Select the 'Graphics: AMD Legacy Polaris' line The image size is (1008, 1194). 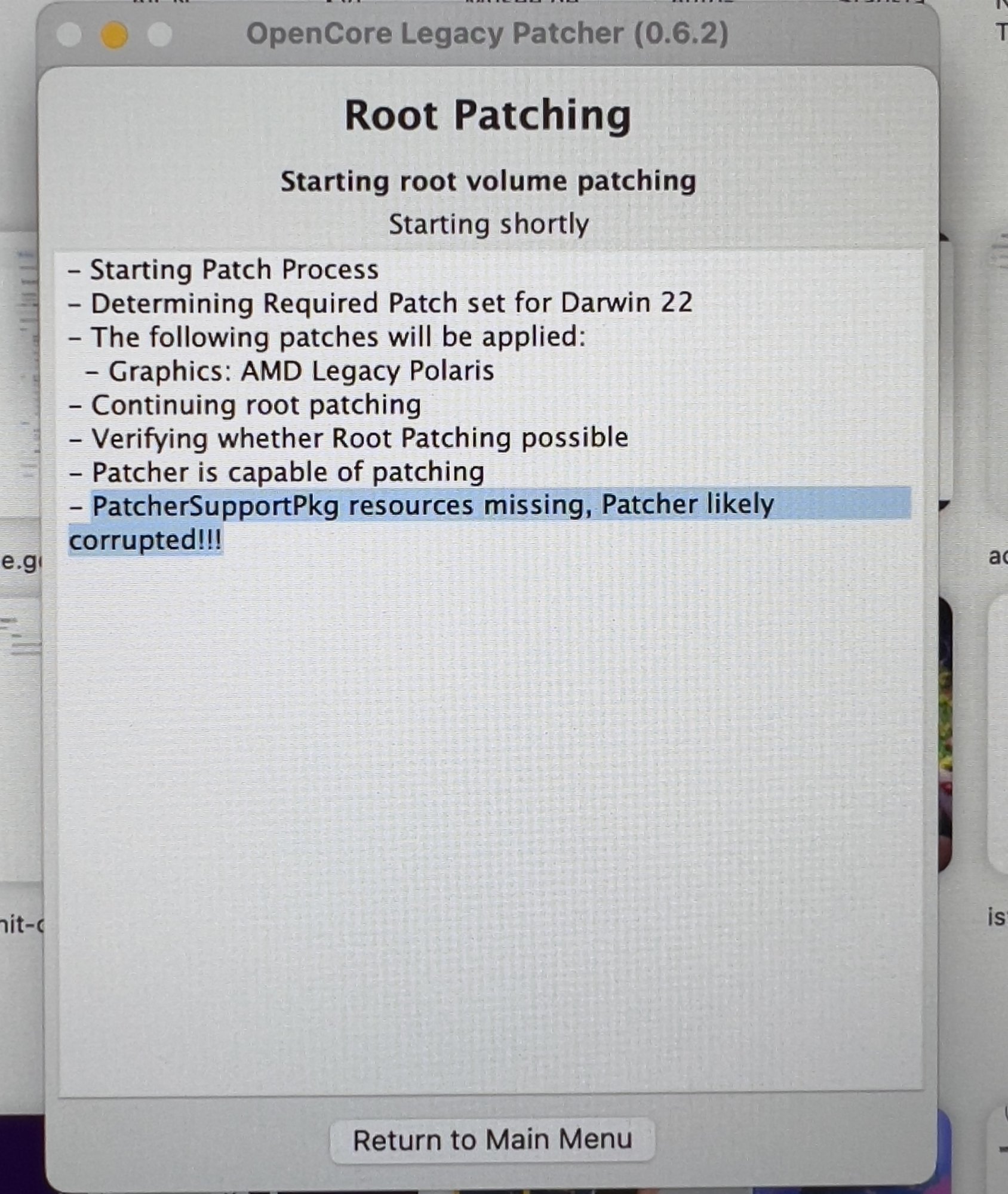(290, 371)
